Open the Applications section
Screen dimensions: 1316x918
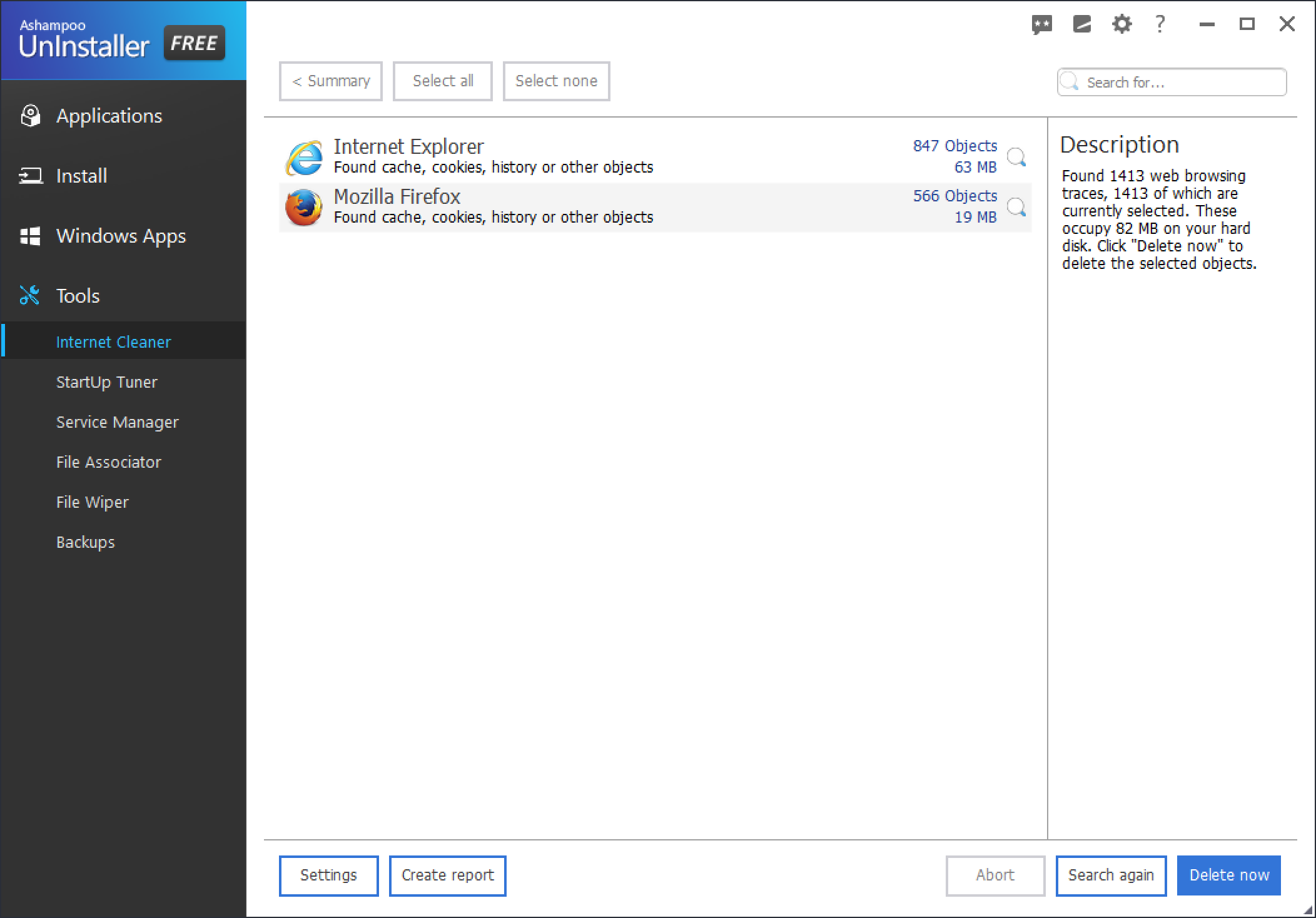pyautogui.click(x=109, y=116)
